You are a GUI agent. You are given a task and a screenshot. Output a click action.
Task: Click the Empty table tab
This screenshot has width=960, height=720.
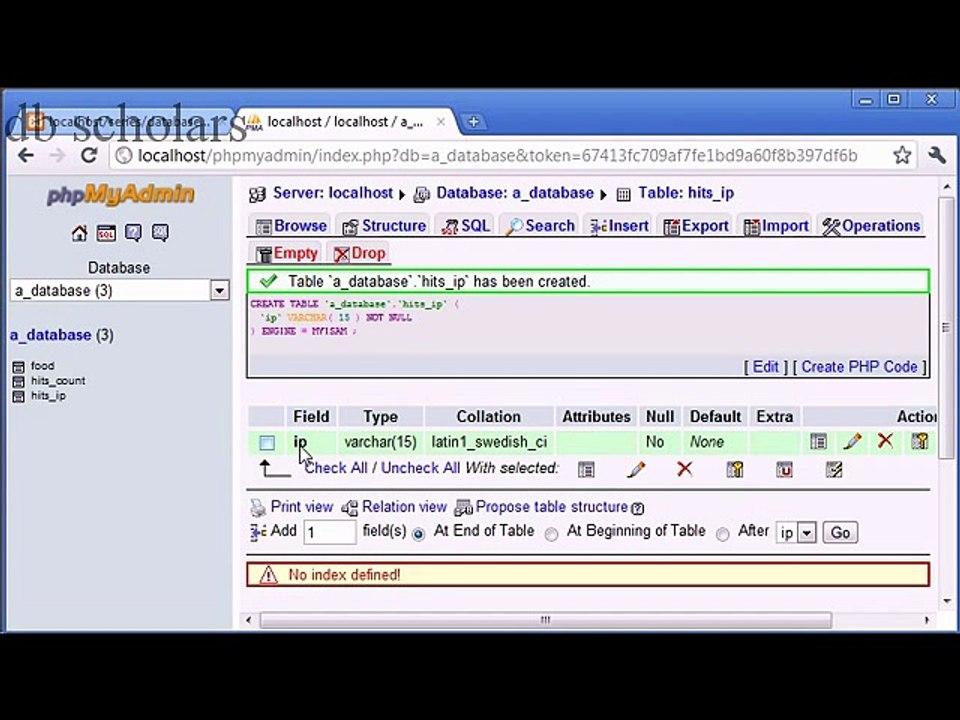(x=287, y=253)
